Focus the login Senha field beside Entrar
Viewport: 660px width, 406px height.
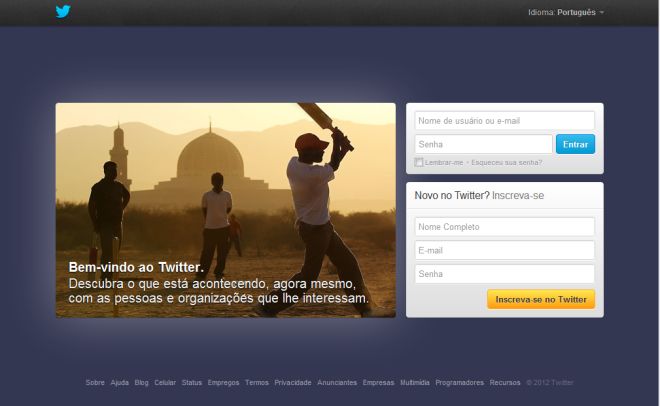pos(483,144)
